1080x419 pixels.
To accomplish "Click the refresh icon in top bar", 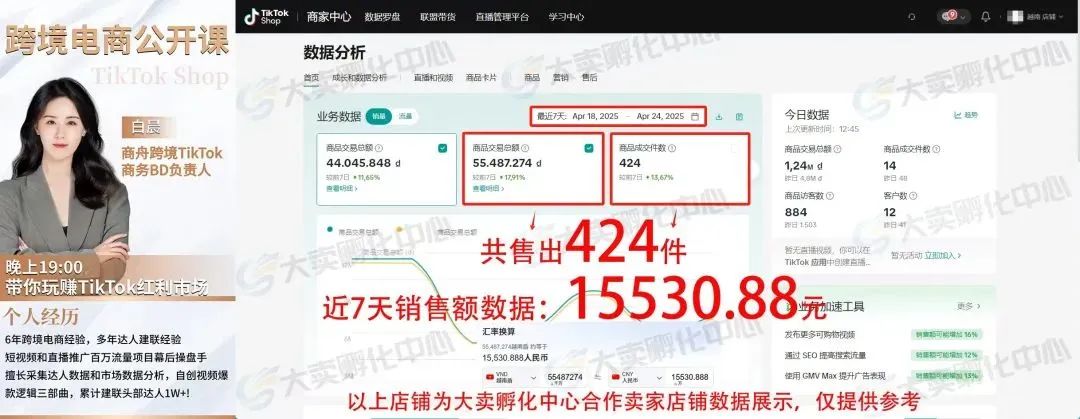I will point(912,17).
